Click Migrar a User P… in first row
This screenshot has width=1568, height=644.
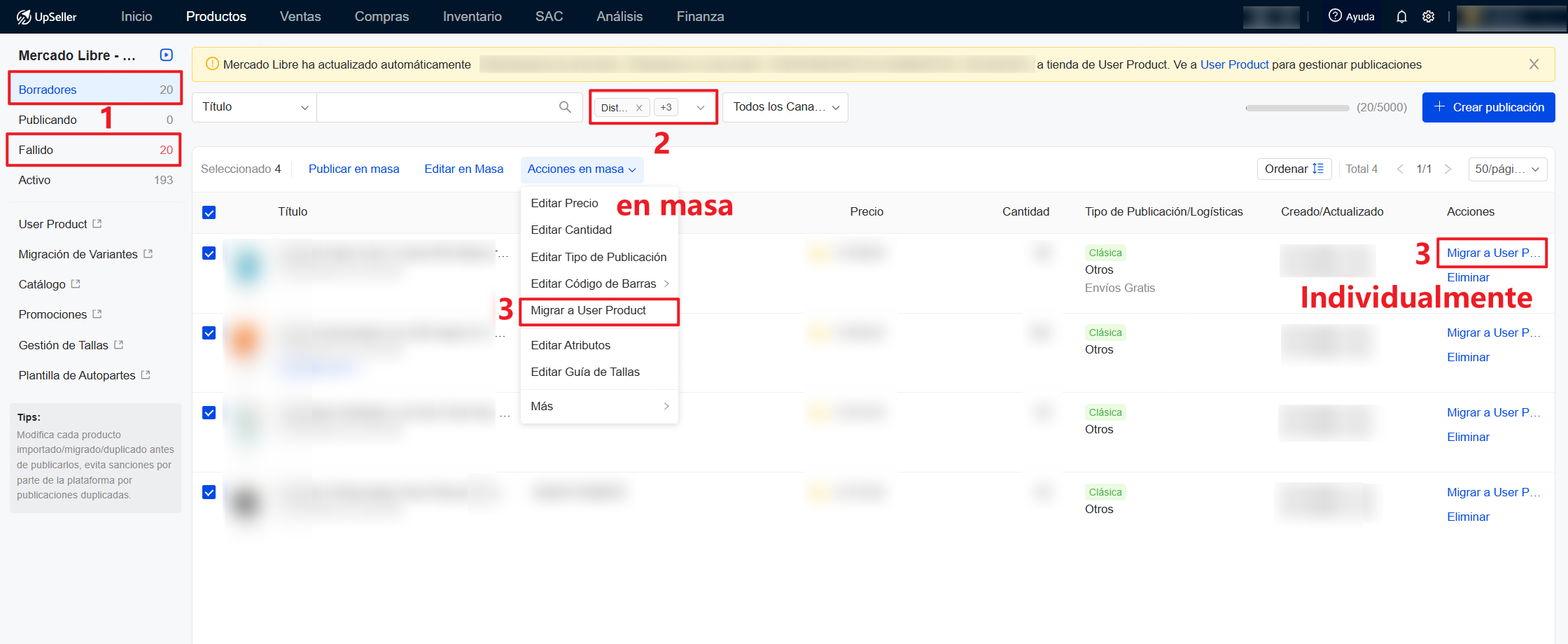coord(1493,253)
